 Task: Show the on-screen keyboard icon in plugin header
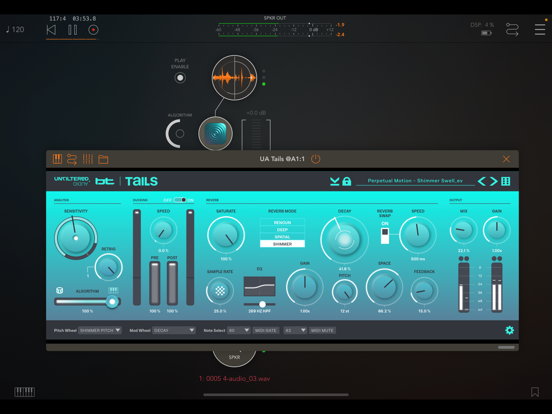[x=57, y=159]
